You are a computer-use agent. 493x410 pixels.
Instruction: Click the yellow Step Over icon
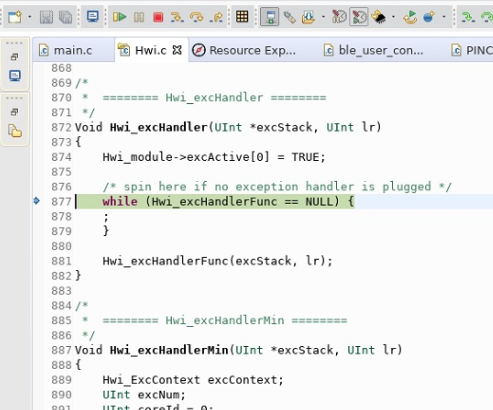click(x=196, y=17)
